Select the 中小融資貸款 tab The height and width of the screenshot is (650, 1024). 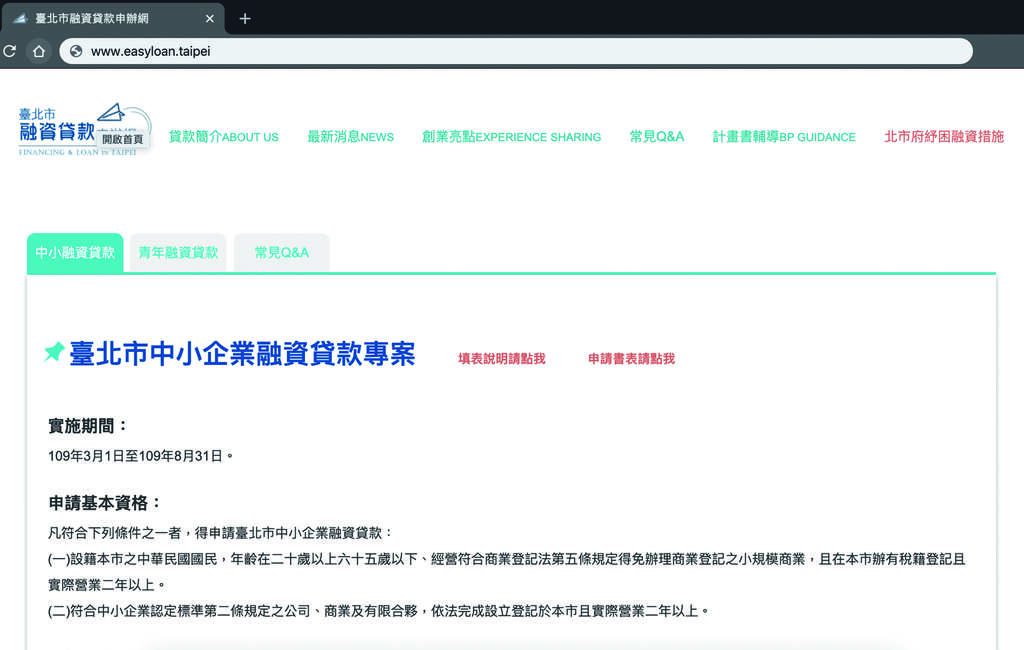(75, 253)
